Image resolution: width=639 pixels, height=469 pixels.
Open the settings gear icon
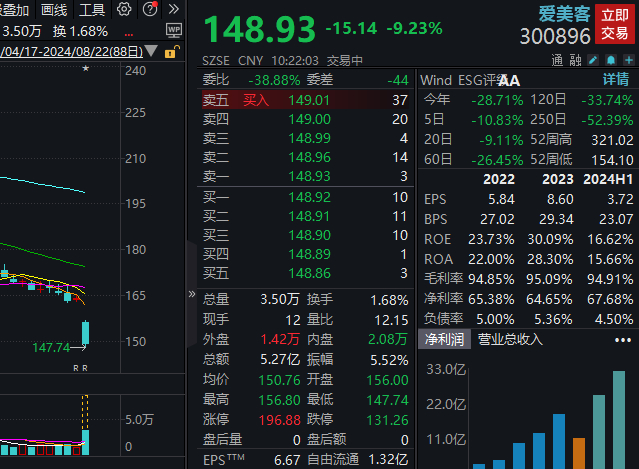click(124, 9)
